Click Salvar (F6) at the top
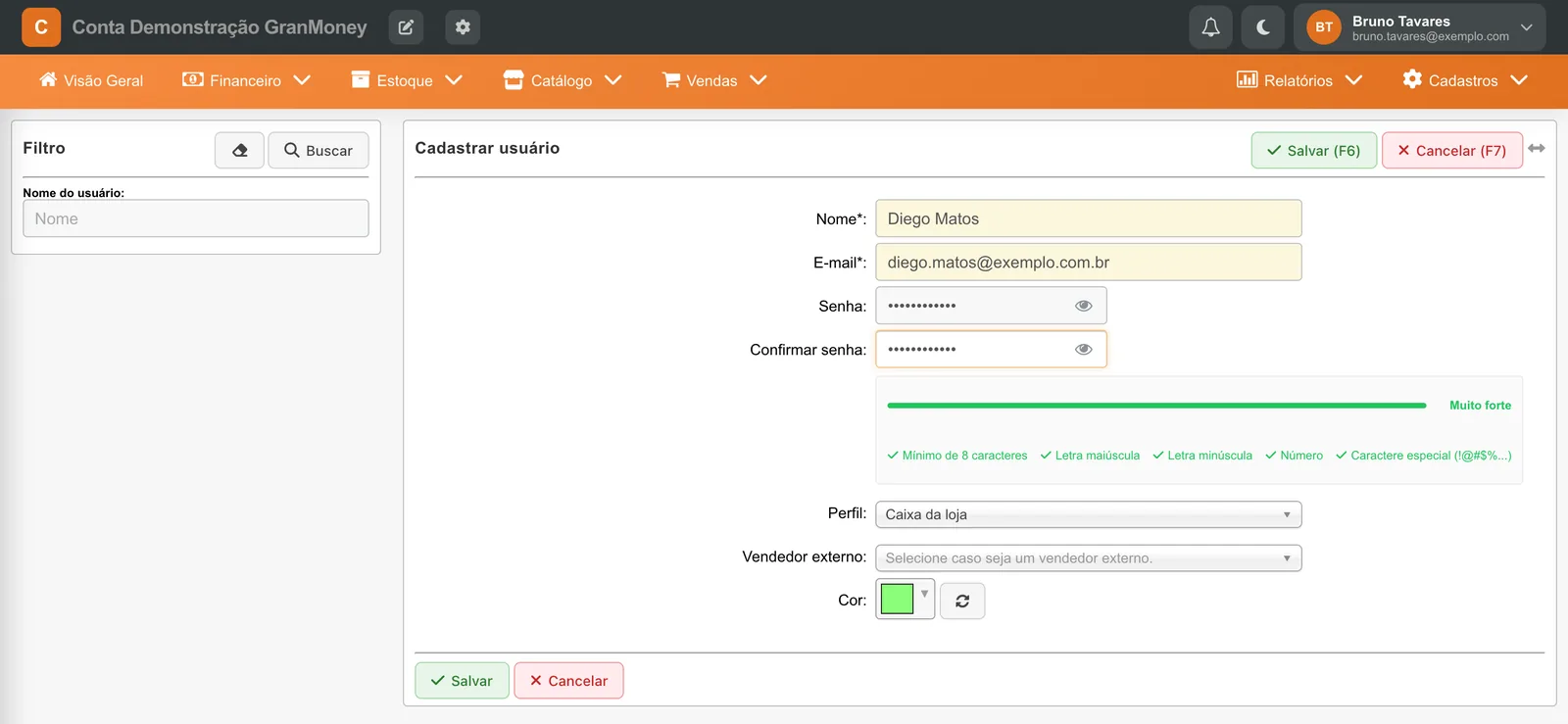Viewport: 1568px width, 724px height. click(x=1314, y=150)
